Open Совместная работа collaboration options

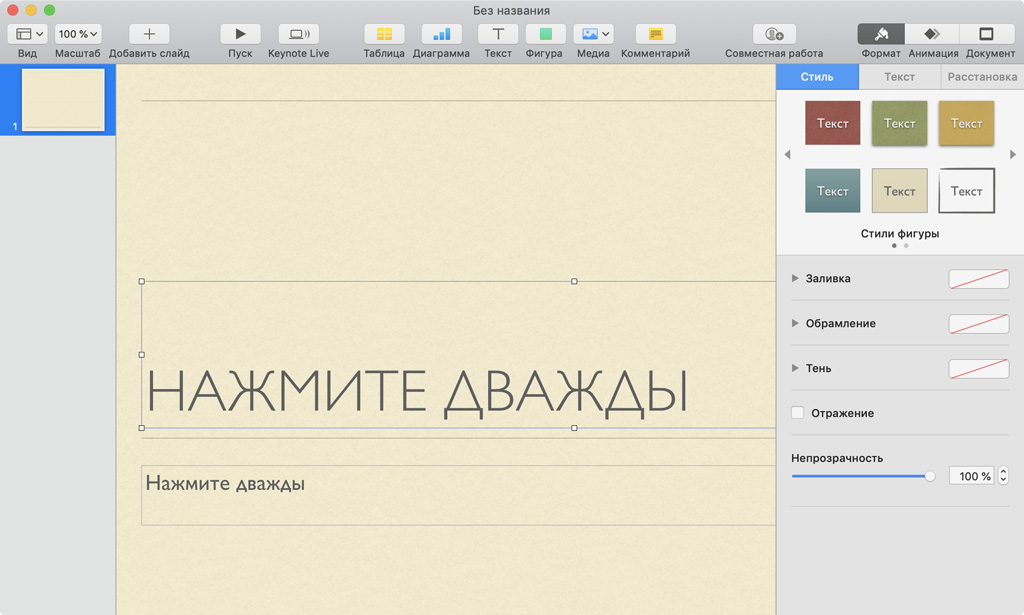774,34
